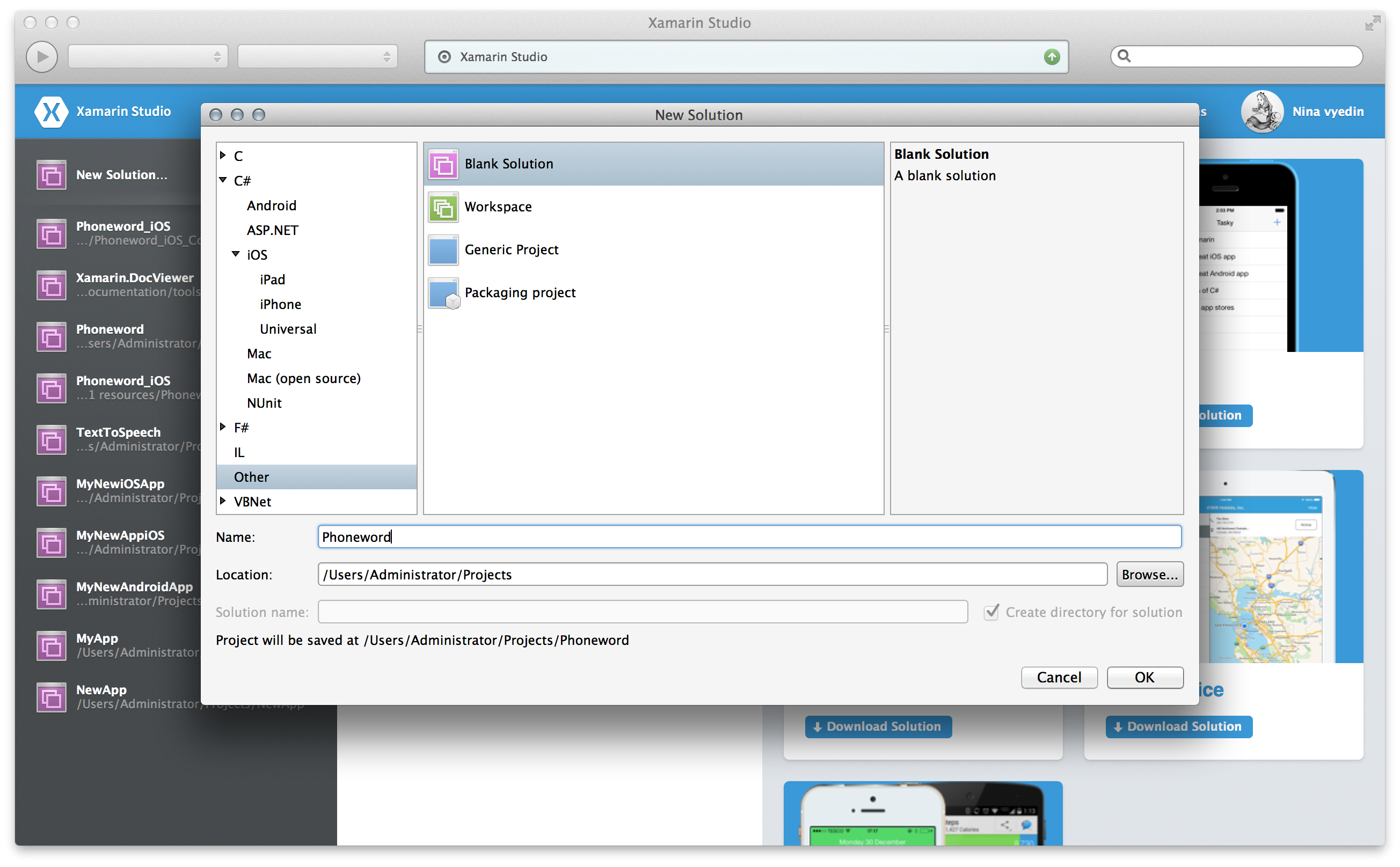The width and height of the screenshot is (1400, 867).
Task: Select Android under C# category
Action: [x=272, y=205]
